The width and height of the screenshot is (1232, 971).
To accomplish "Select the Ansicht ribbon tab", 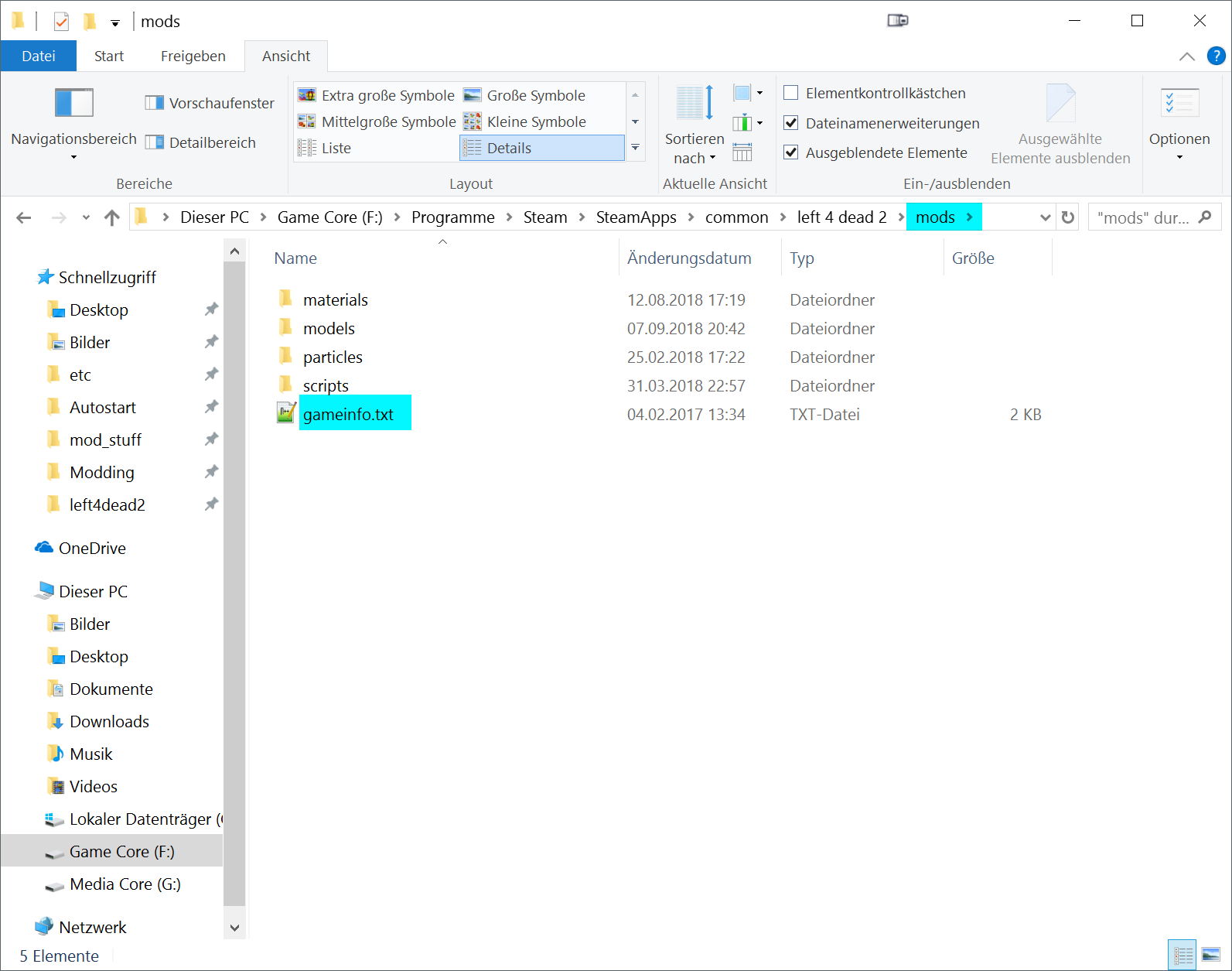I will pyautogui.click(x=286, y=56).
